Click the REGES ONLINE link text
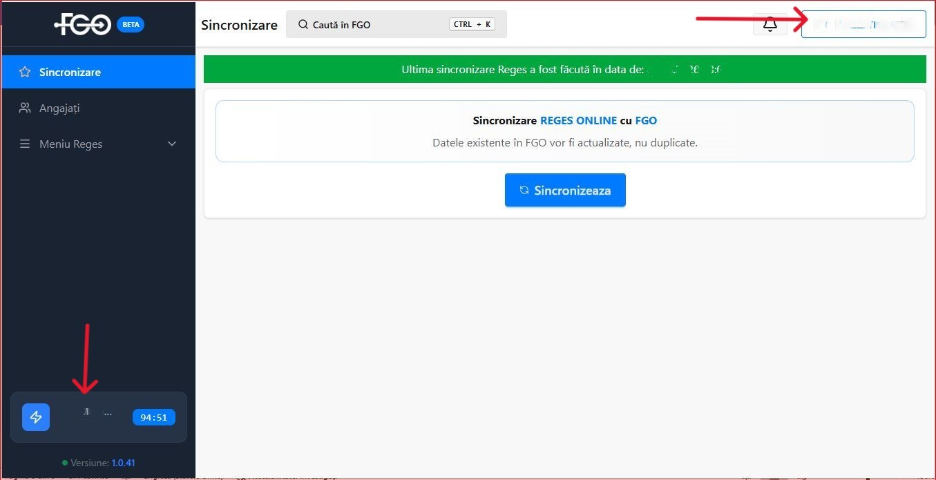 click(578, 120)
